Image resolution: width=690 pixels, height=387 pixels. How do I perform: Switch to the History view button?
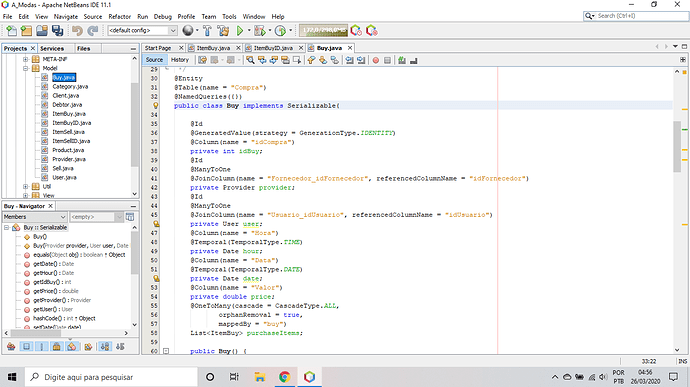(x=180, y=60)
